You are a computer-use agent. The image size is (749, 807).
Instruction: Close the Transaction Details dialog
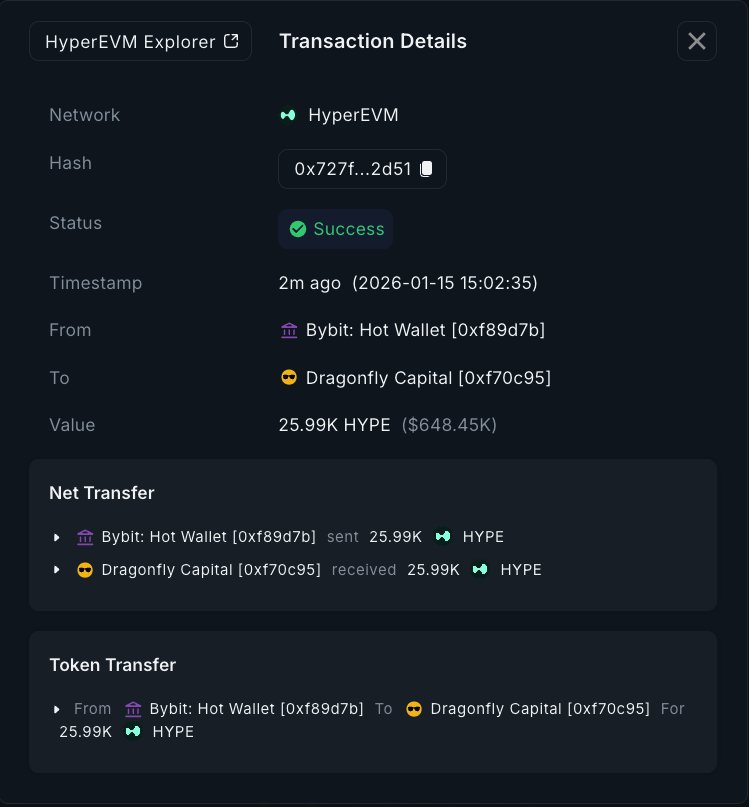[x=697, y=41]
